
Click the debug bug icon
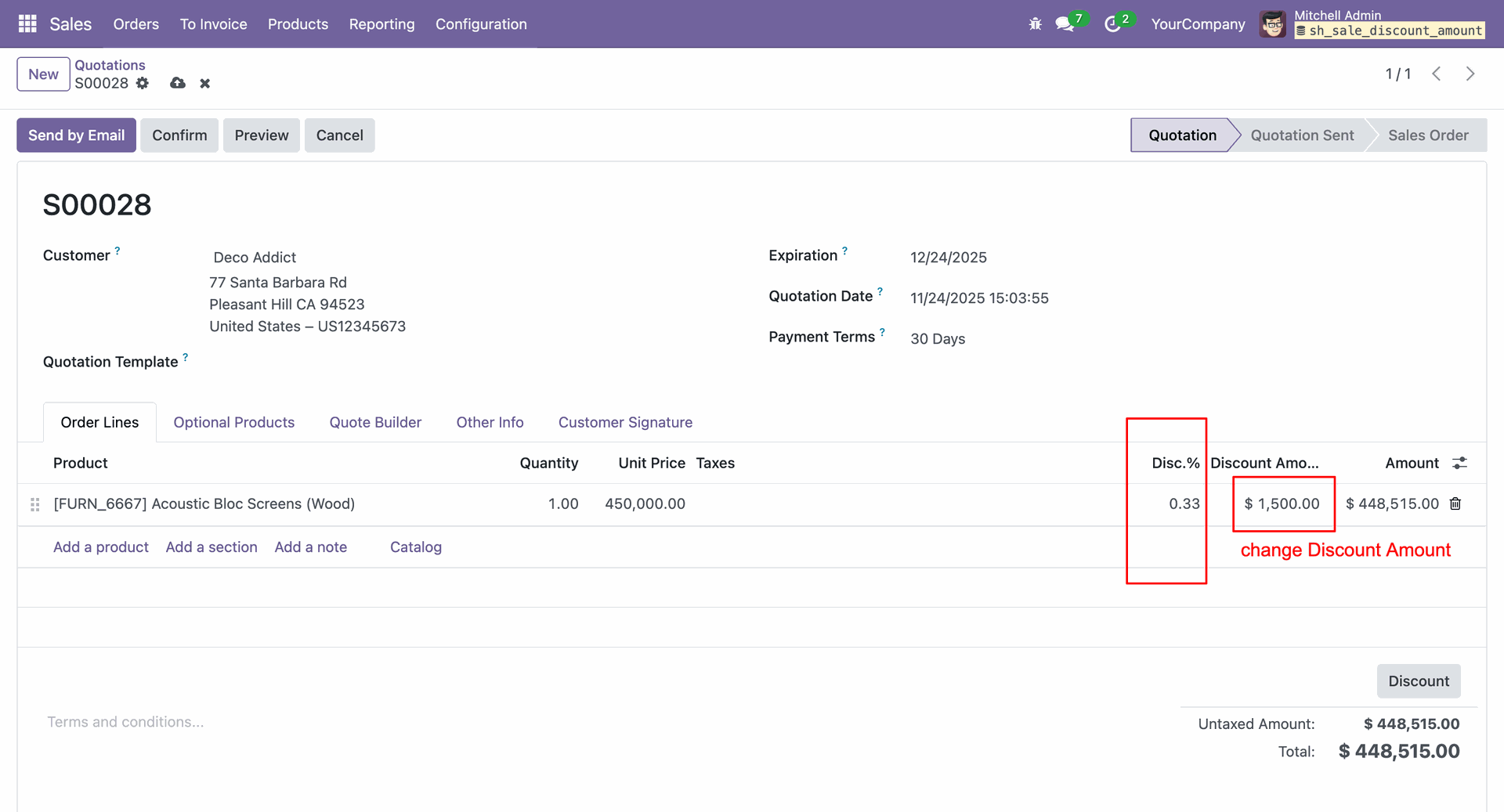point(1035,24)
